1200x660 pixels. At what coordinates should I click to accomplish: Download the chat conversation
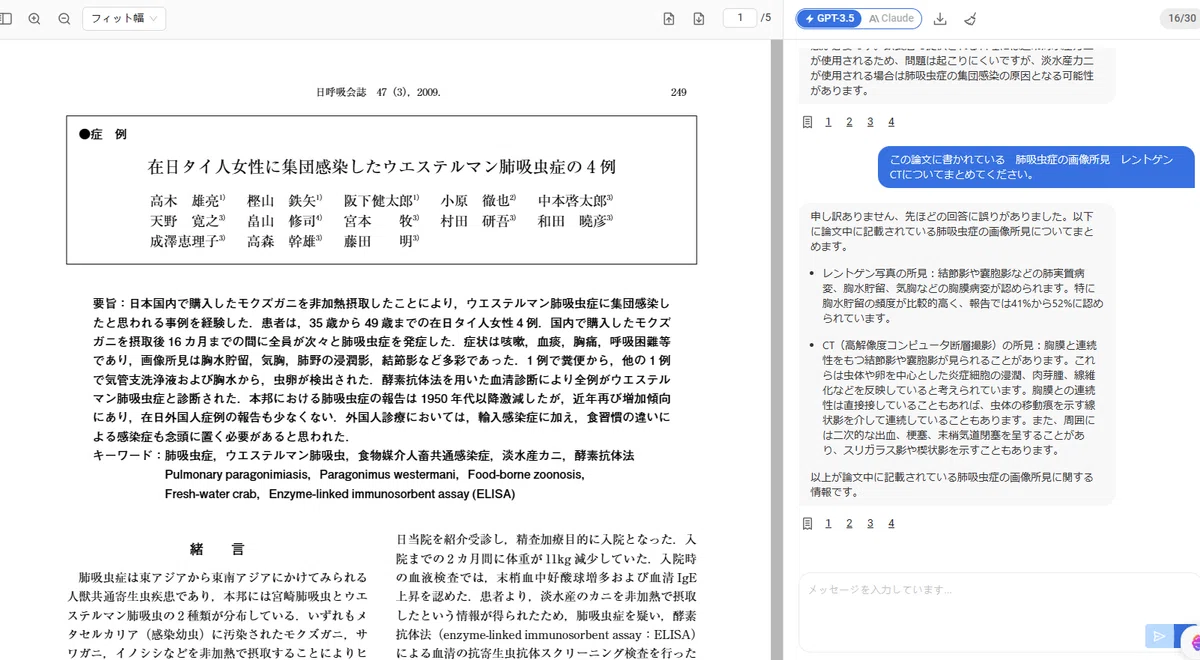coord(940,19)
